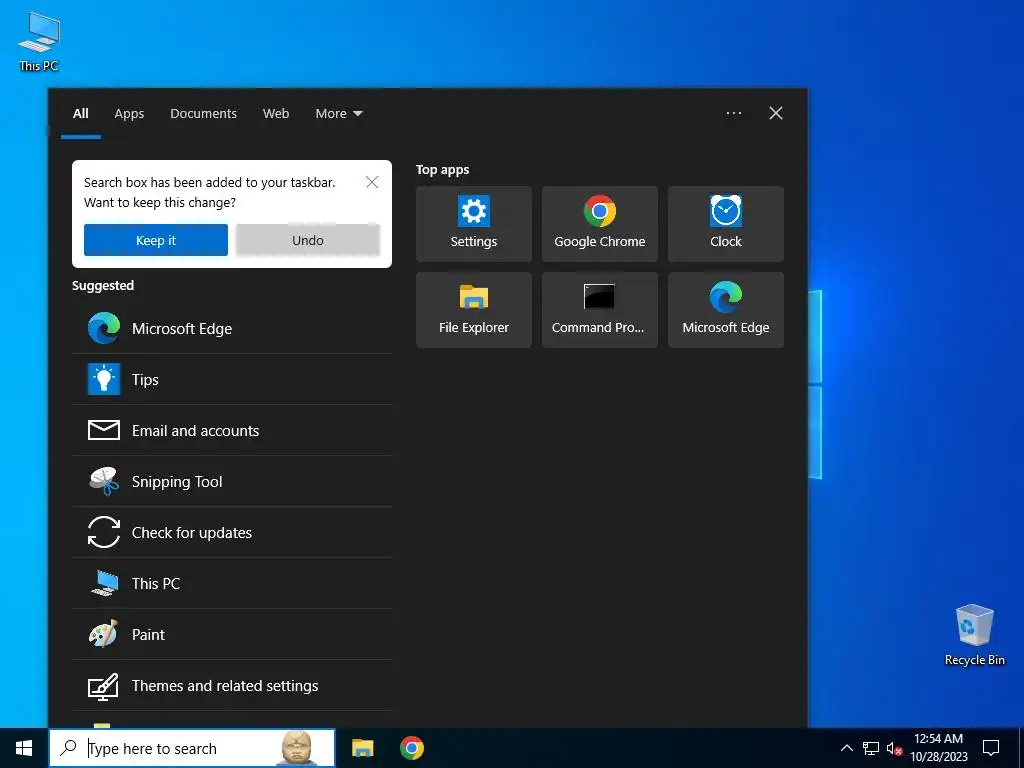
Task: Close the search panel
Action: pos(775,113)
